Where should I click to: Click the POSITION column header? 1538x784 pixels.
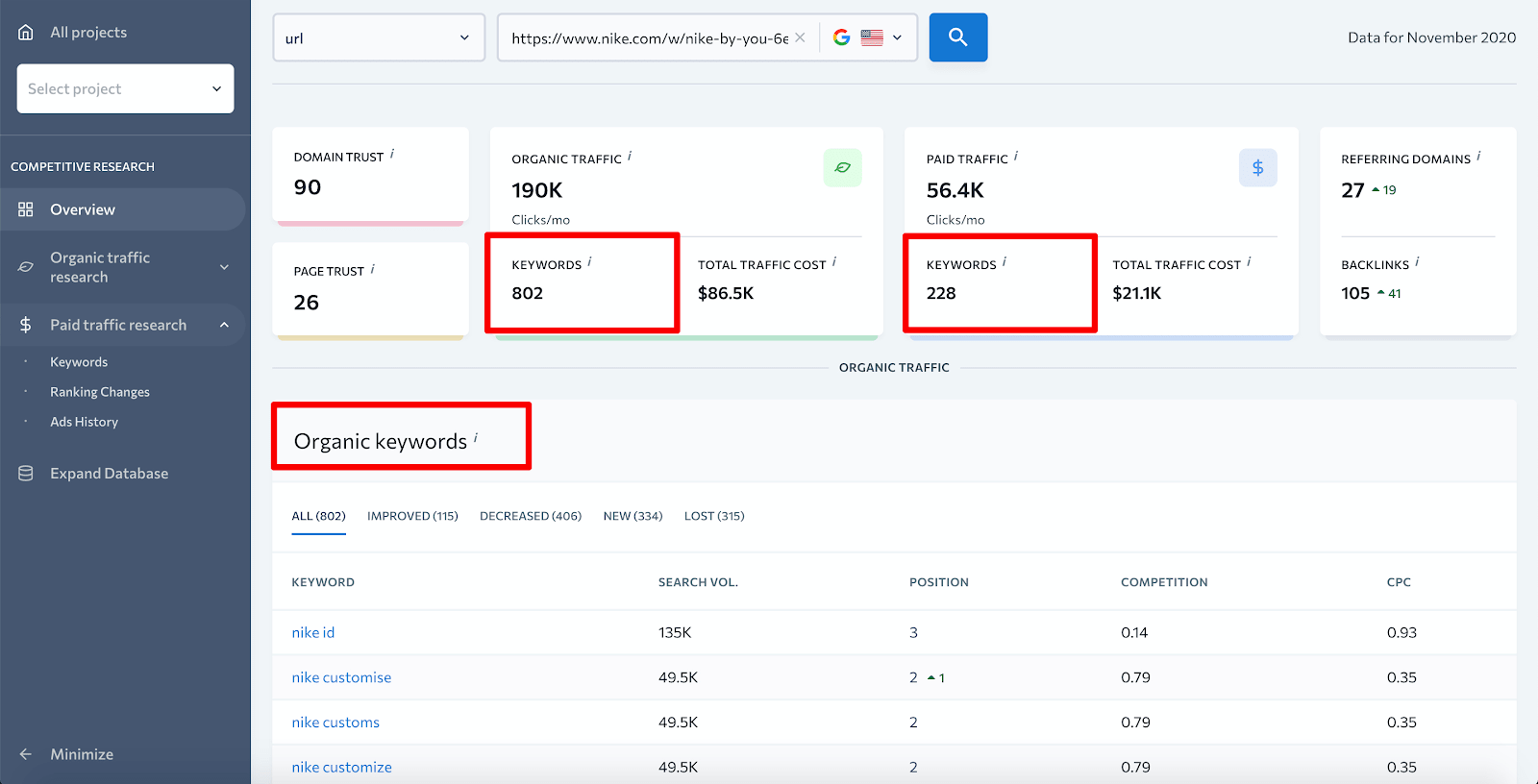(939, 582)
